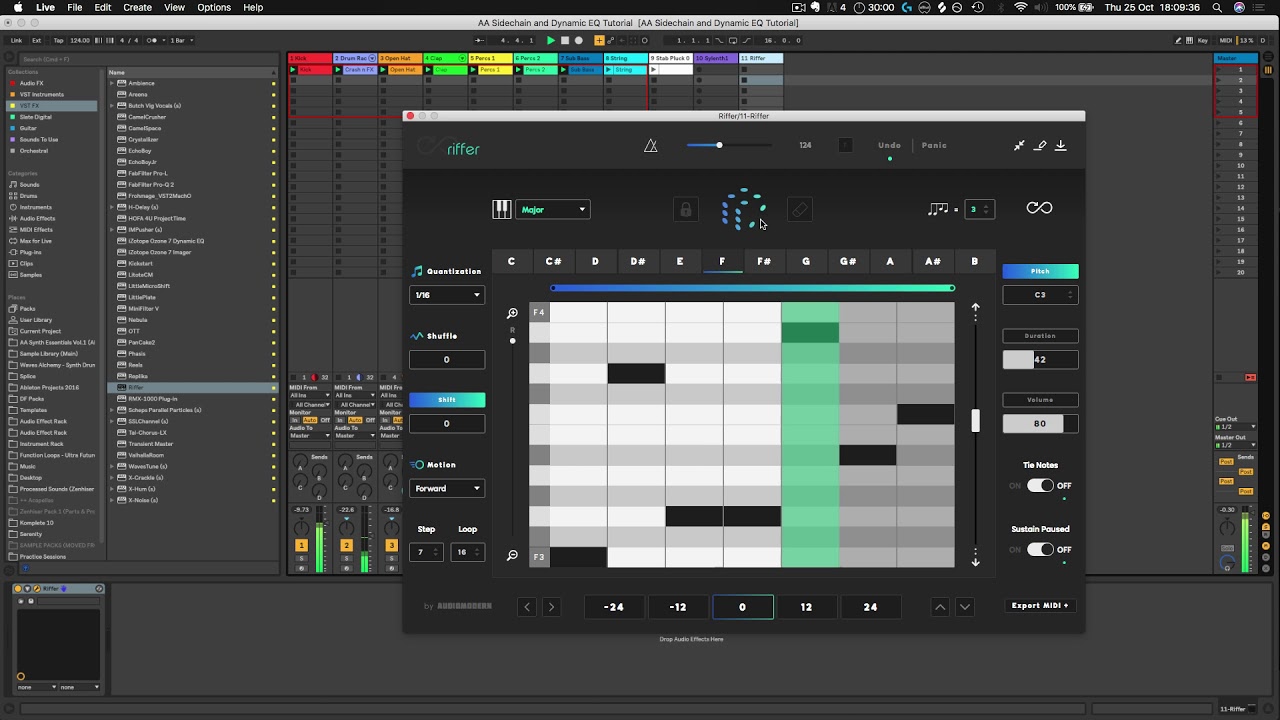The height and width of the screenshot is (720, 1280).
Task: Click the Duration value bar showing 42
Action: click(1040, 360)
